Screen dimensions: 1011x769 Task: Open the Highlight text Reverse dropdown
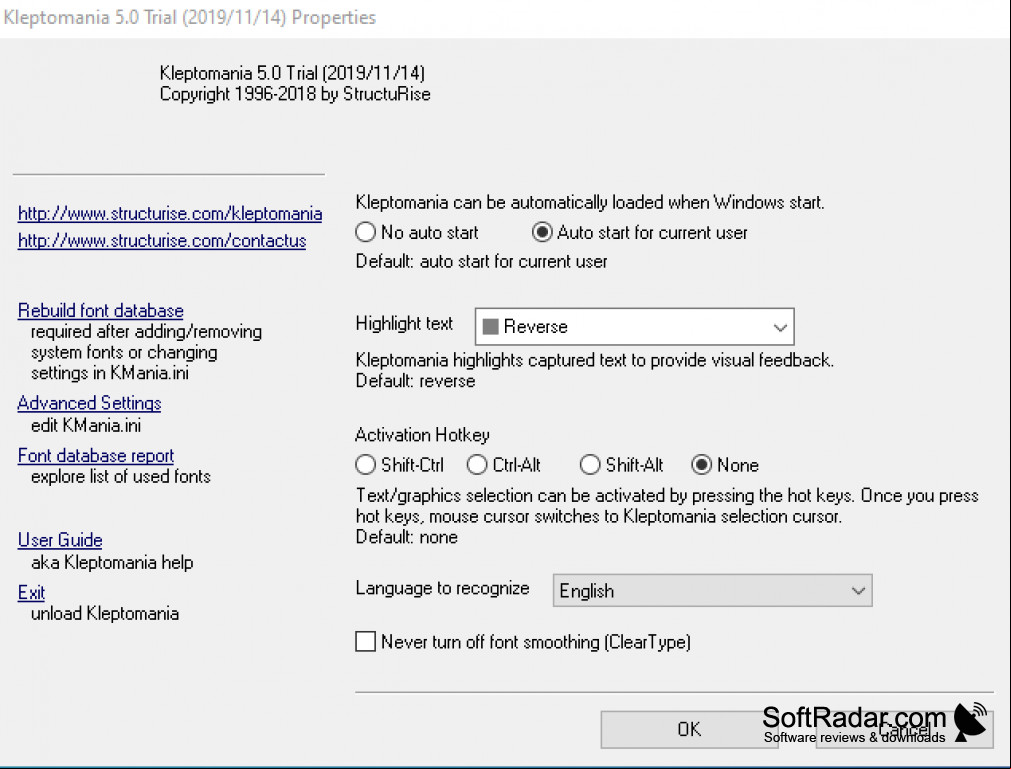pyautogui.click(x=634, y=327)
